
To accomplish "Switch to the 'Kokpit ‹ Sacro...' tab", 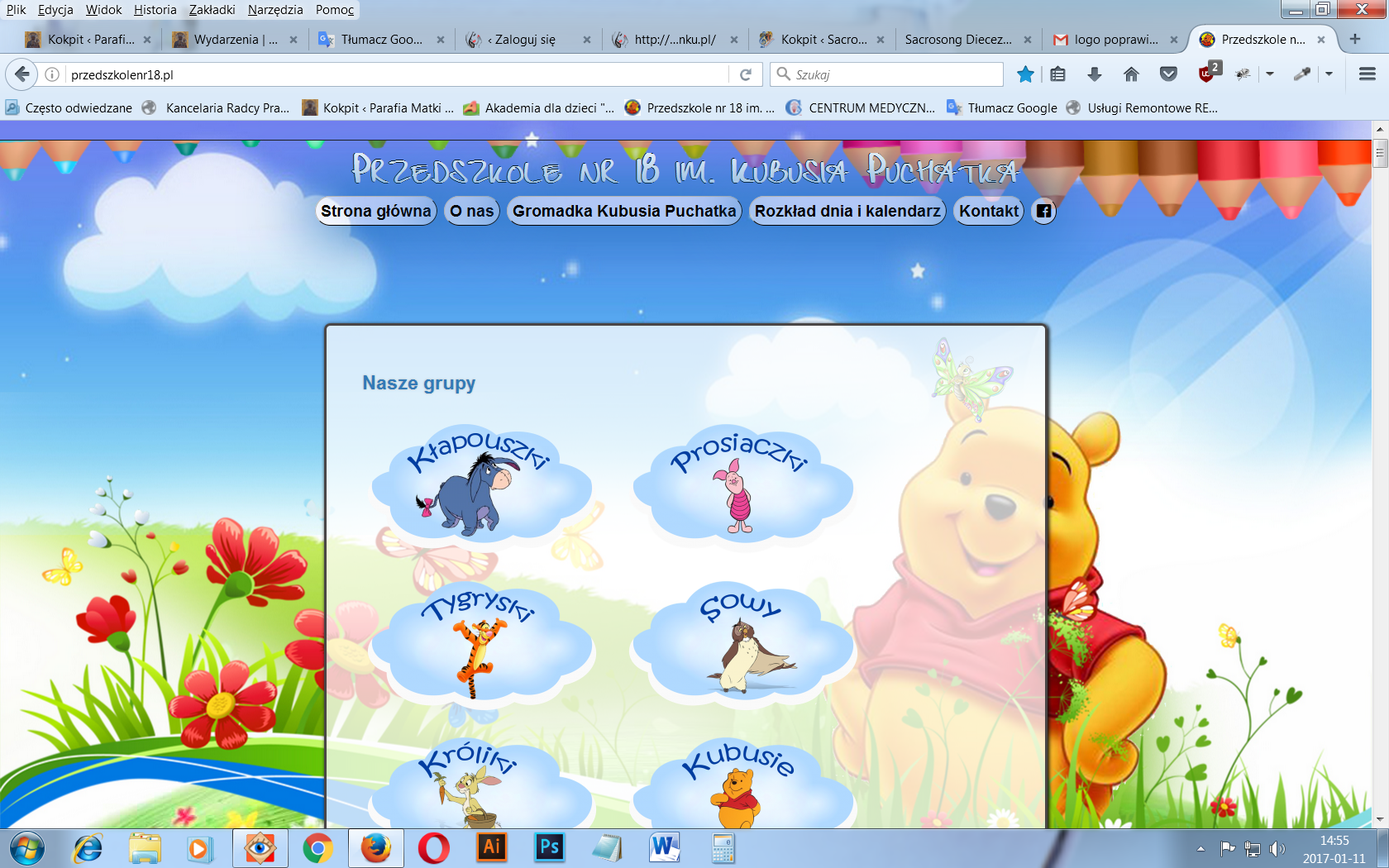I will [x=820, y=40].
